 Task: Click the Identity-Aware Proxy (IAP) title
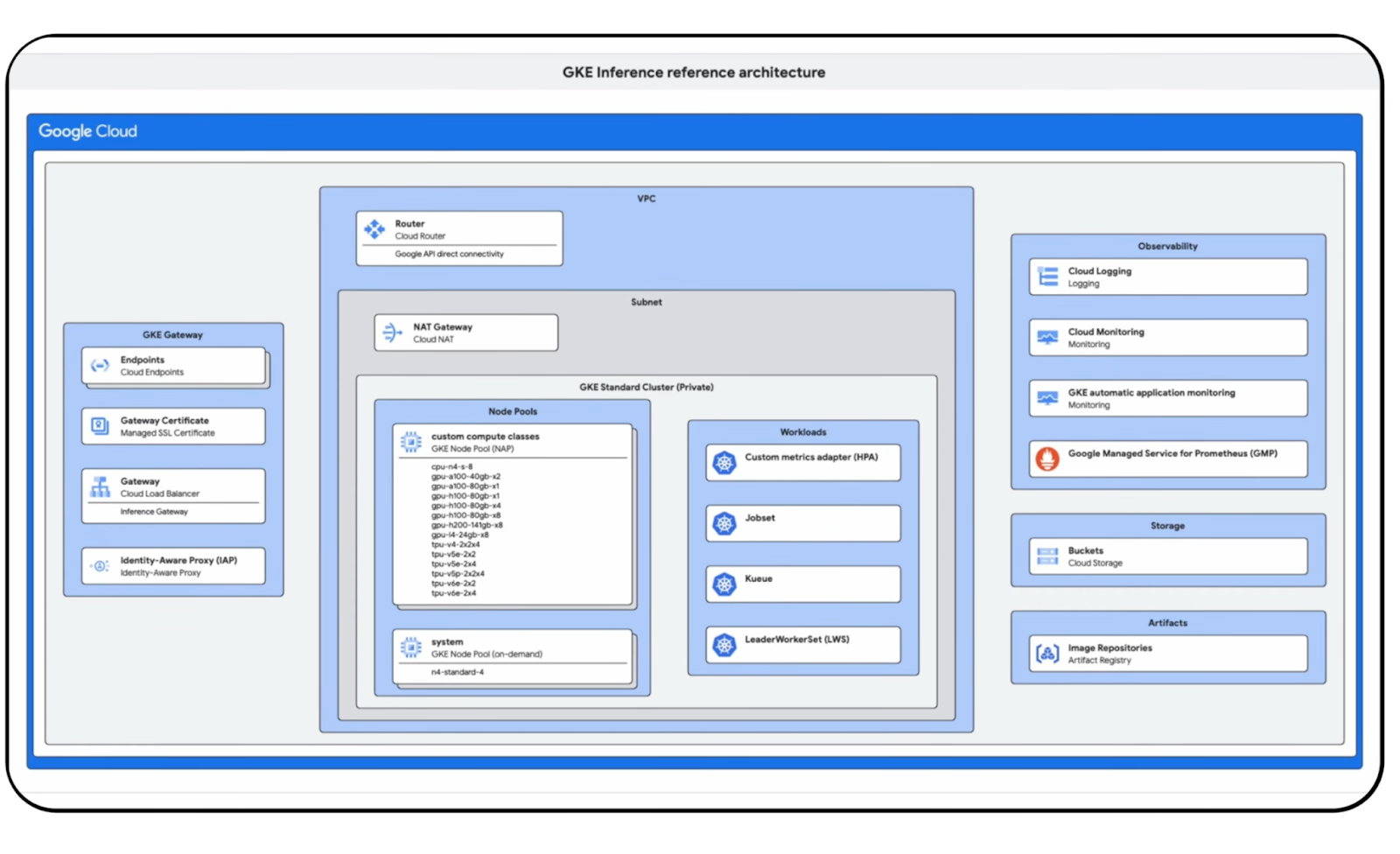click(x=178, y=560)
